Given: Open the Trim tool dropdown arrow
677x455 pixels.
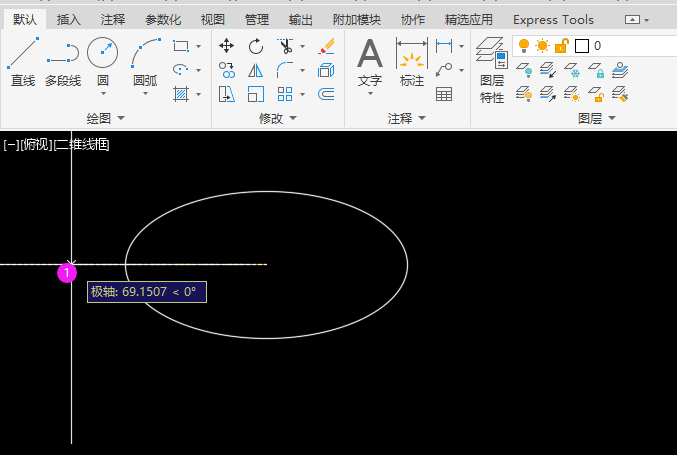Looking at the screenshot, I should pyautogui.click(x=302, y=46).
